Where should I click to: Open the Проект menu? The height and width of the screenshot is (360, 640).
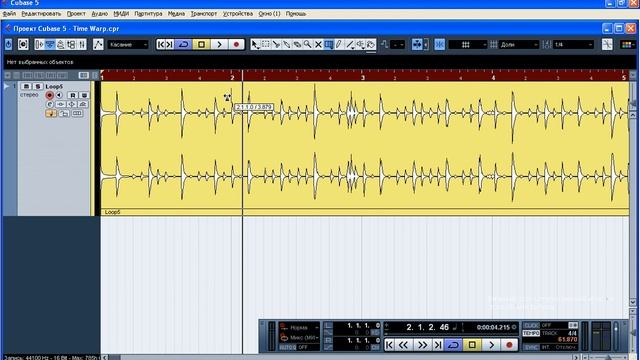coord(76,13)
